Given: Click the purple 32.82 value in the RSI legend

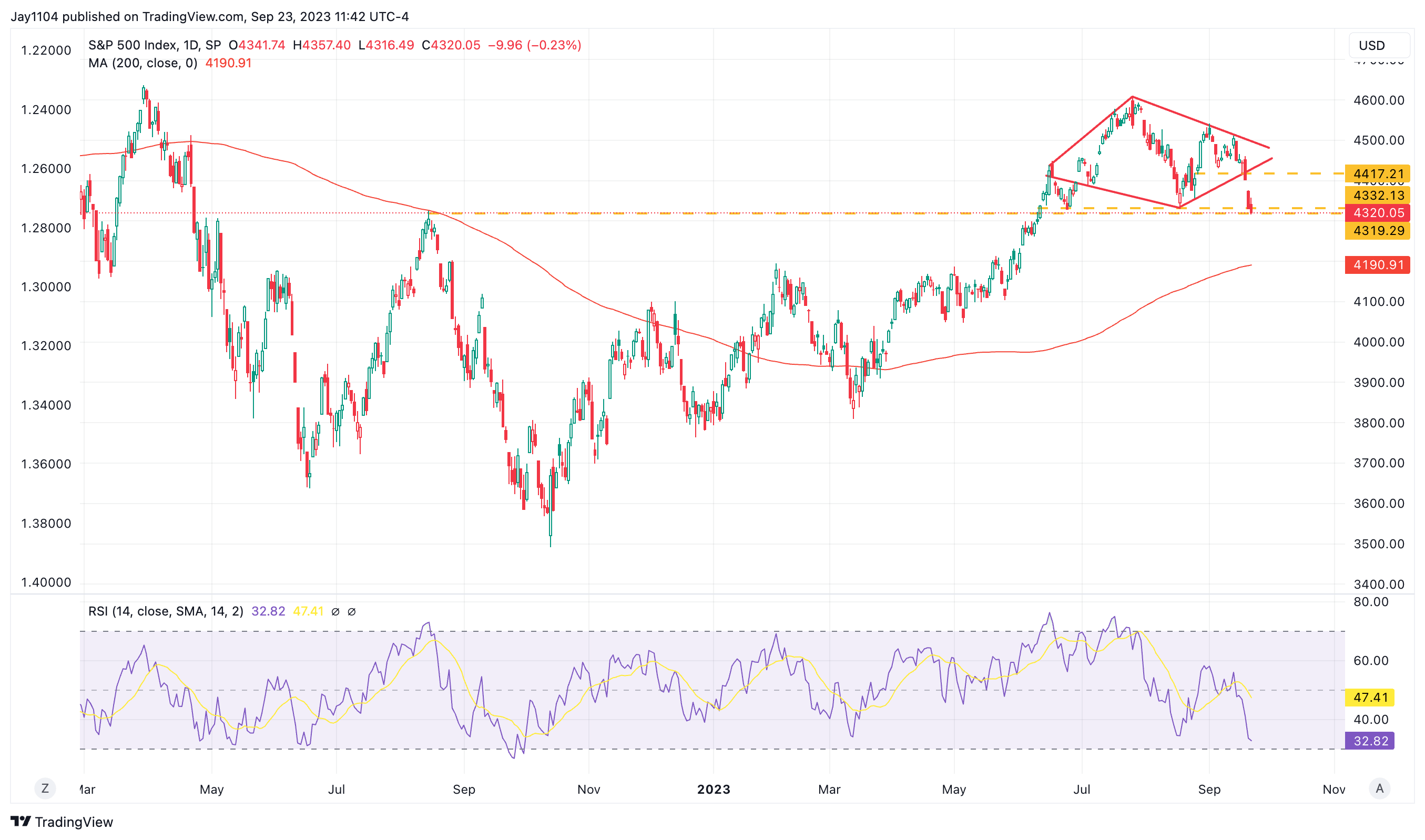Looking at the screenshot, I should point(268,611).
